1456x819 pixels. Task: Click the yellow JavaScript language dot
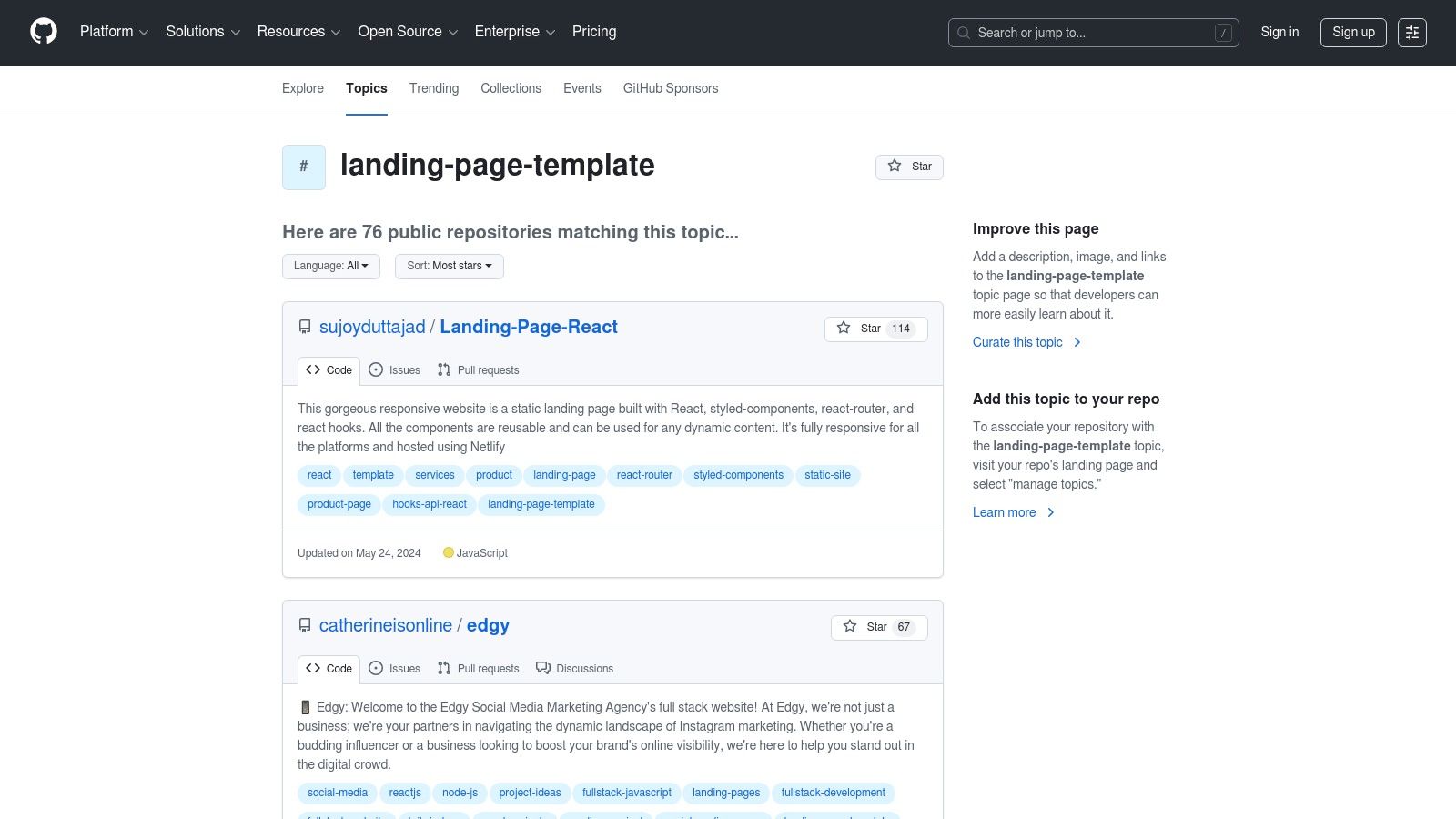[x=449, y=552]
